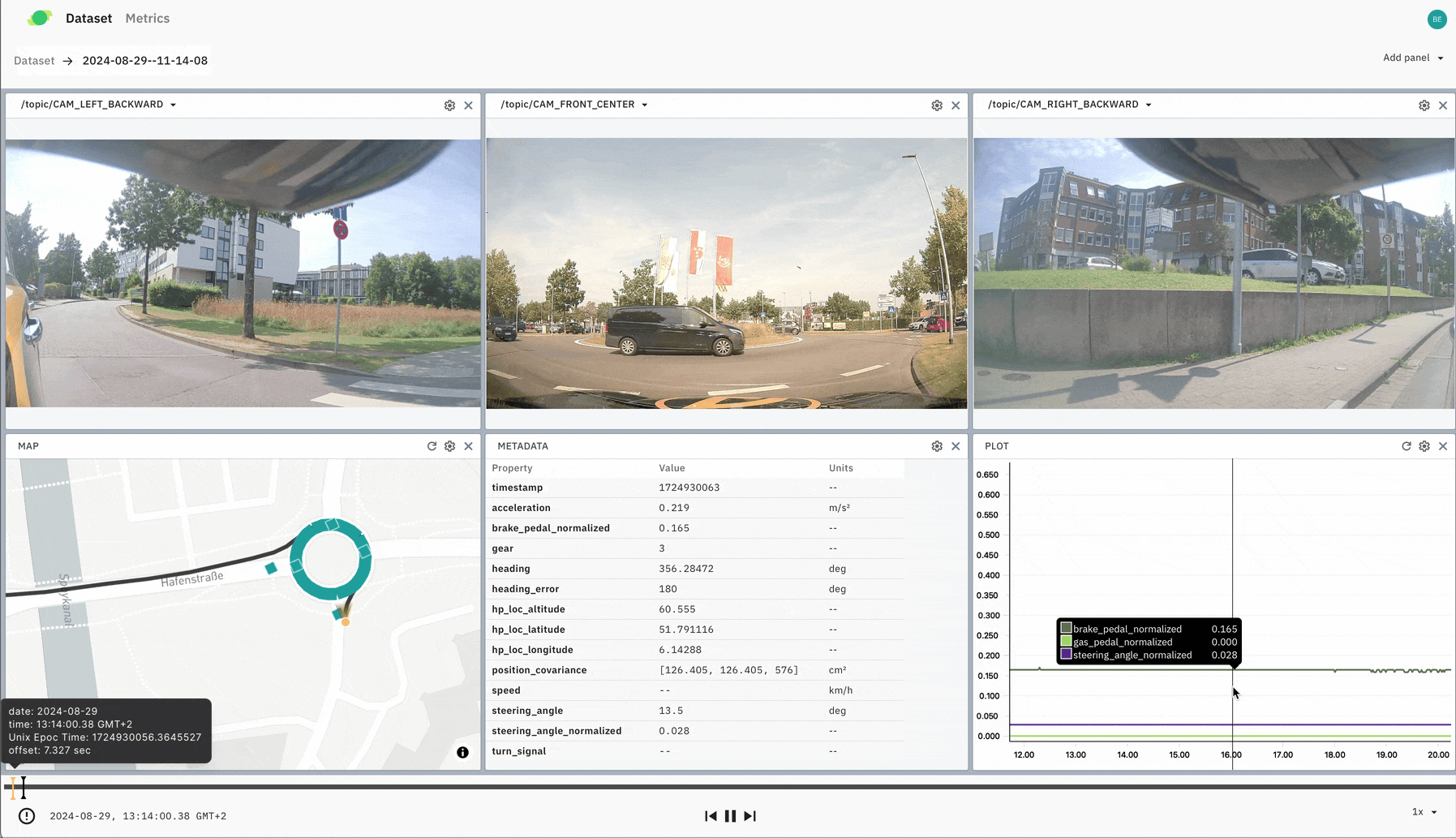
Task: Close the MAP panel
Action: 468,446
